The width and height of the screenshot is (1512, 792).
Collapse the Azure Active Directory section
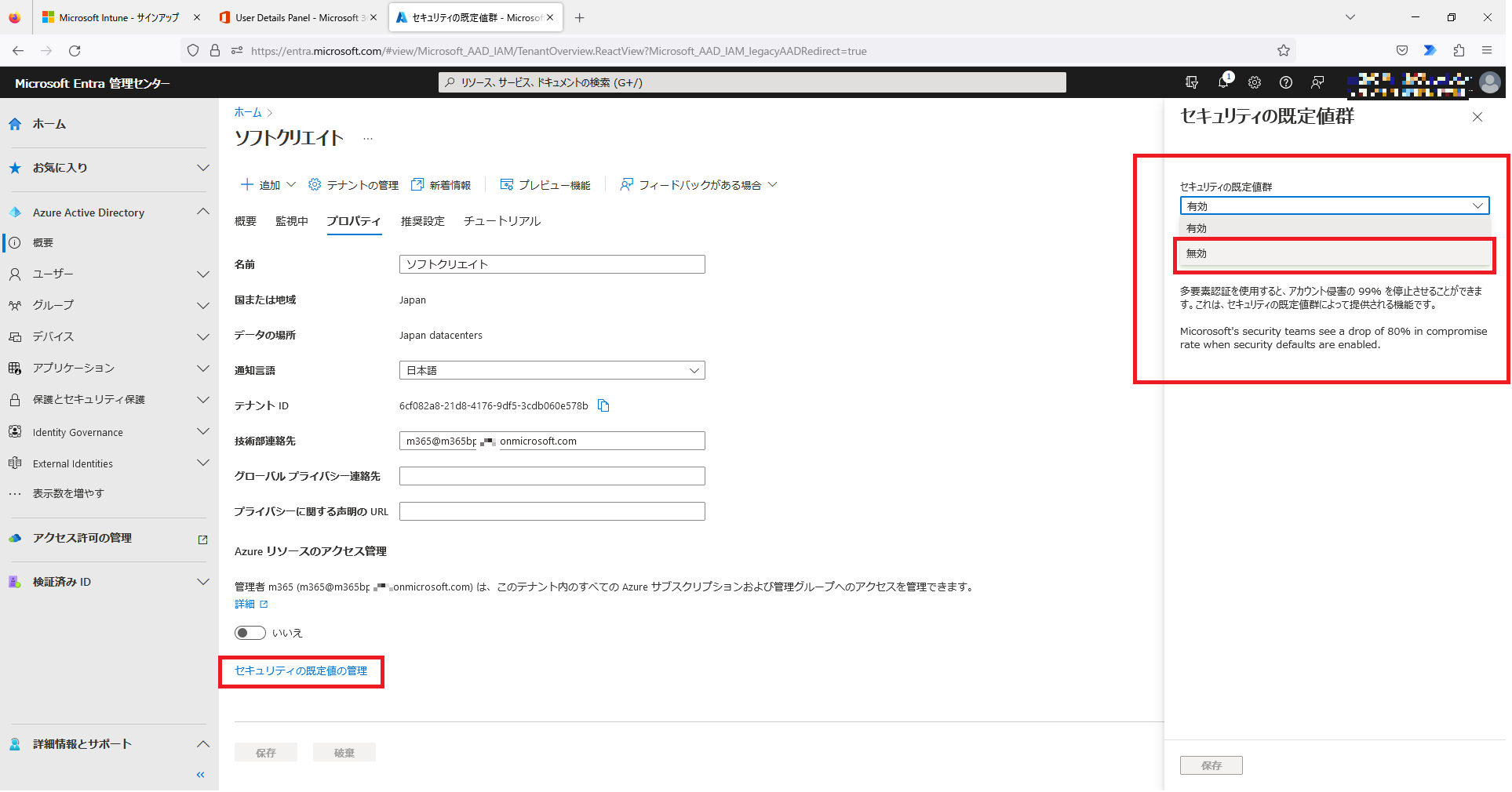point(203,212)
